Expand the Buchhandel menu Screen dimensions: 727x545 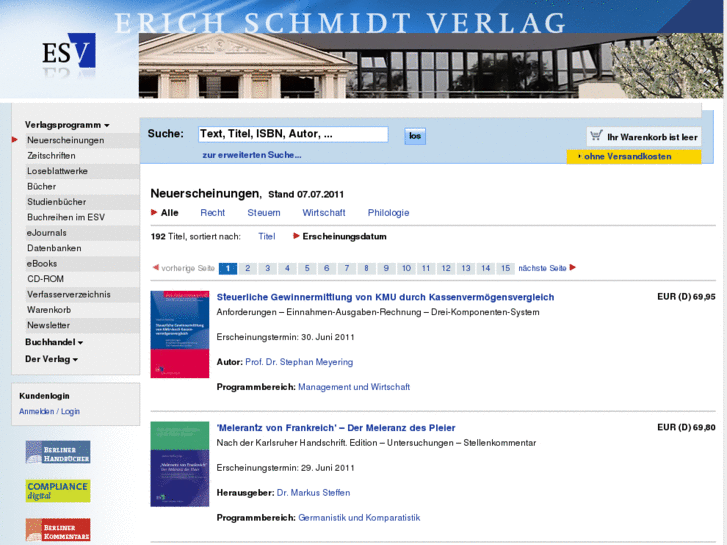click(x=54, y=342)
